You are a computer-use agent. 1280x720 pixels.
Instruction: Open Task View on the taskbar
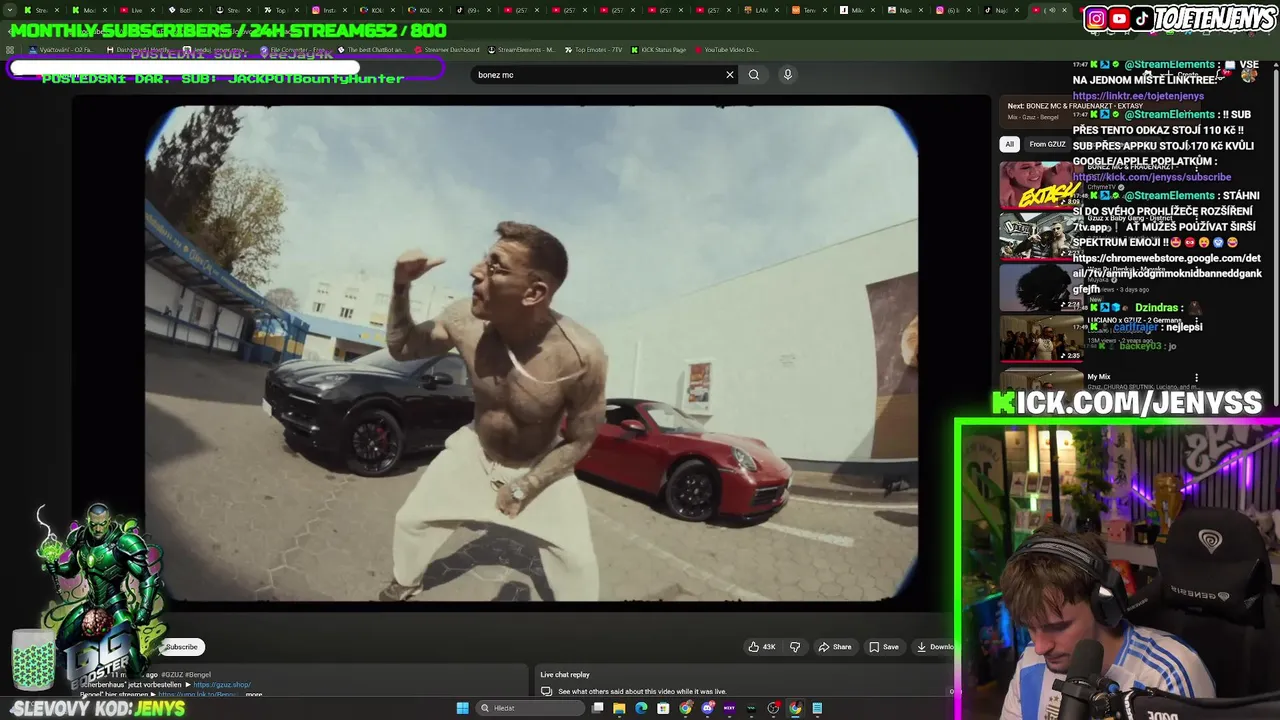tap(597, 708)
